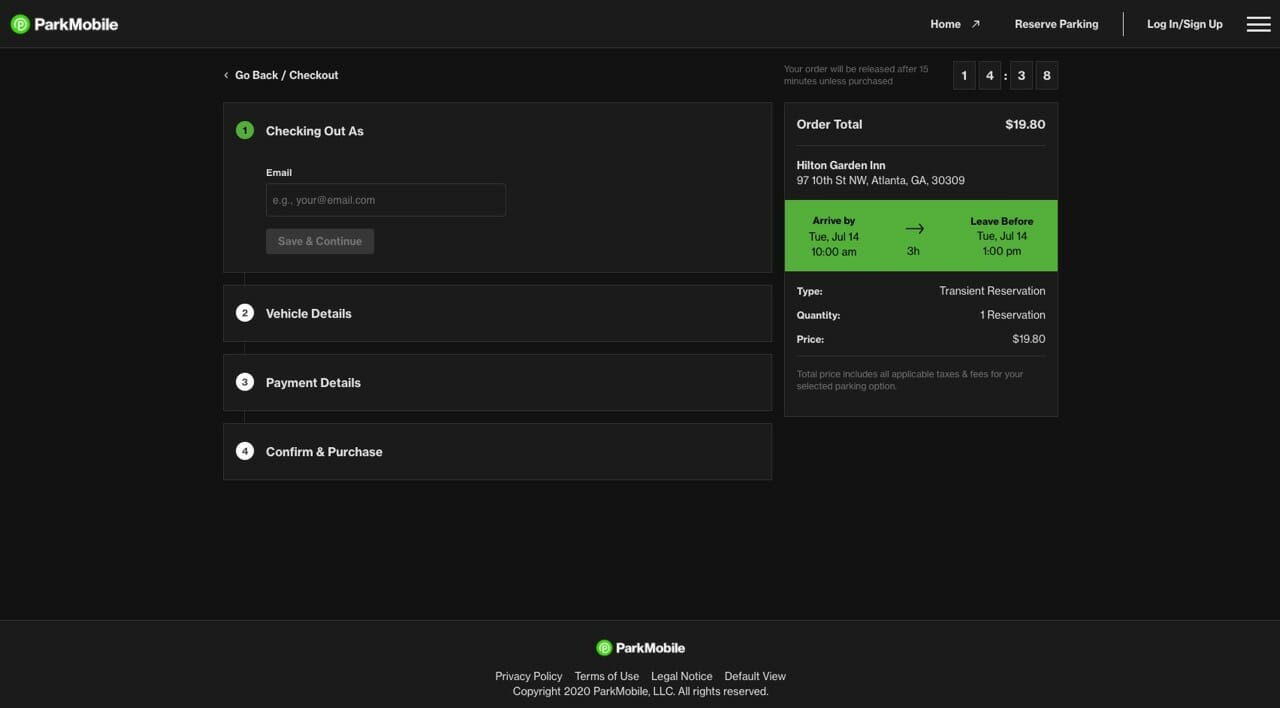Screen dimensions: 1280x708
Task: Click the Email field label
Action: pos(279,173)
